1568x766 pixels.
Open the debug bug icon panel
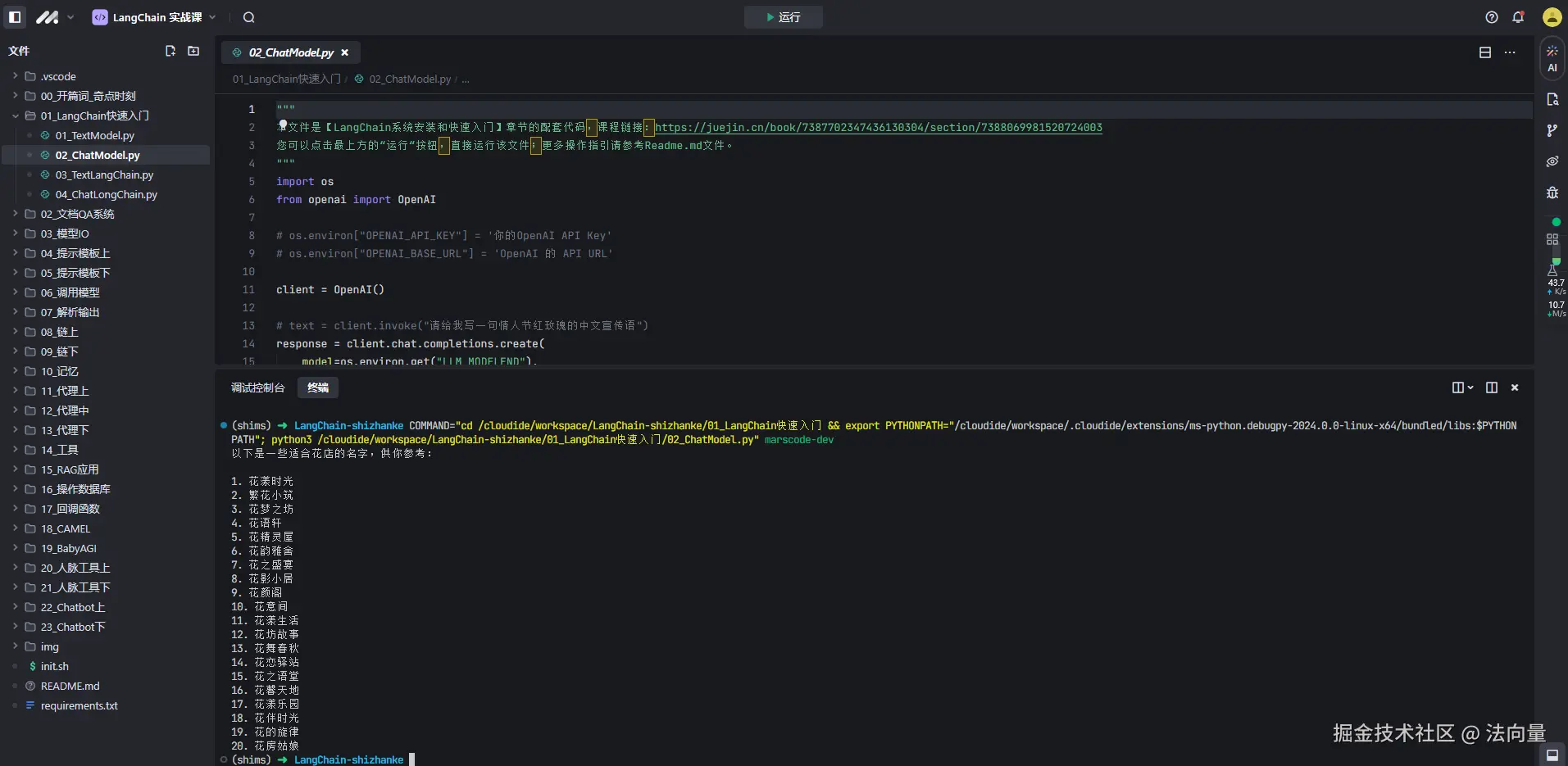pyautogui.click(x=1552, y=193)
